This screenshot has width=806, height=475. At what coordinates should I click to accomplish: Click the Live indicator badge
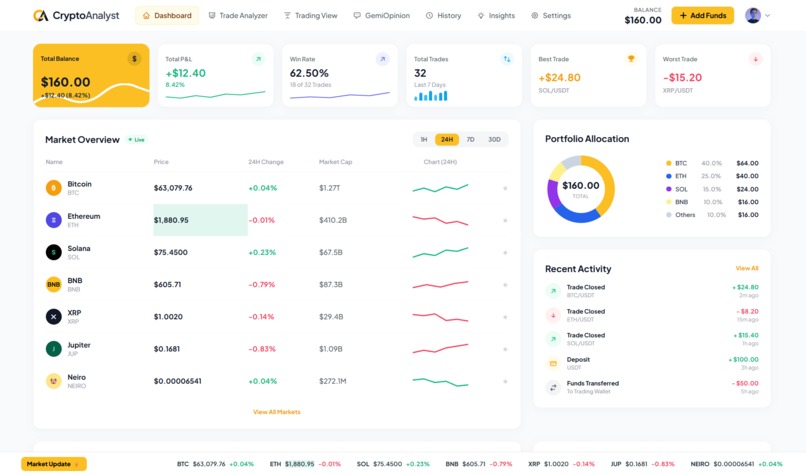point(137,140)
